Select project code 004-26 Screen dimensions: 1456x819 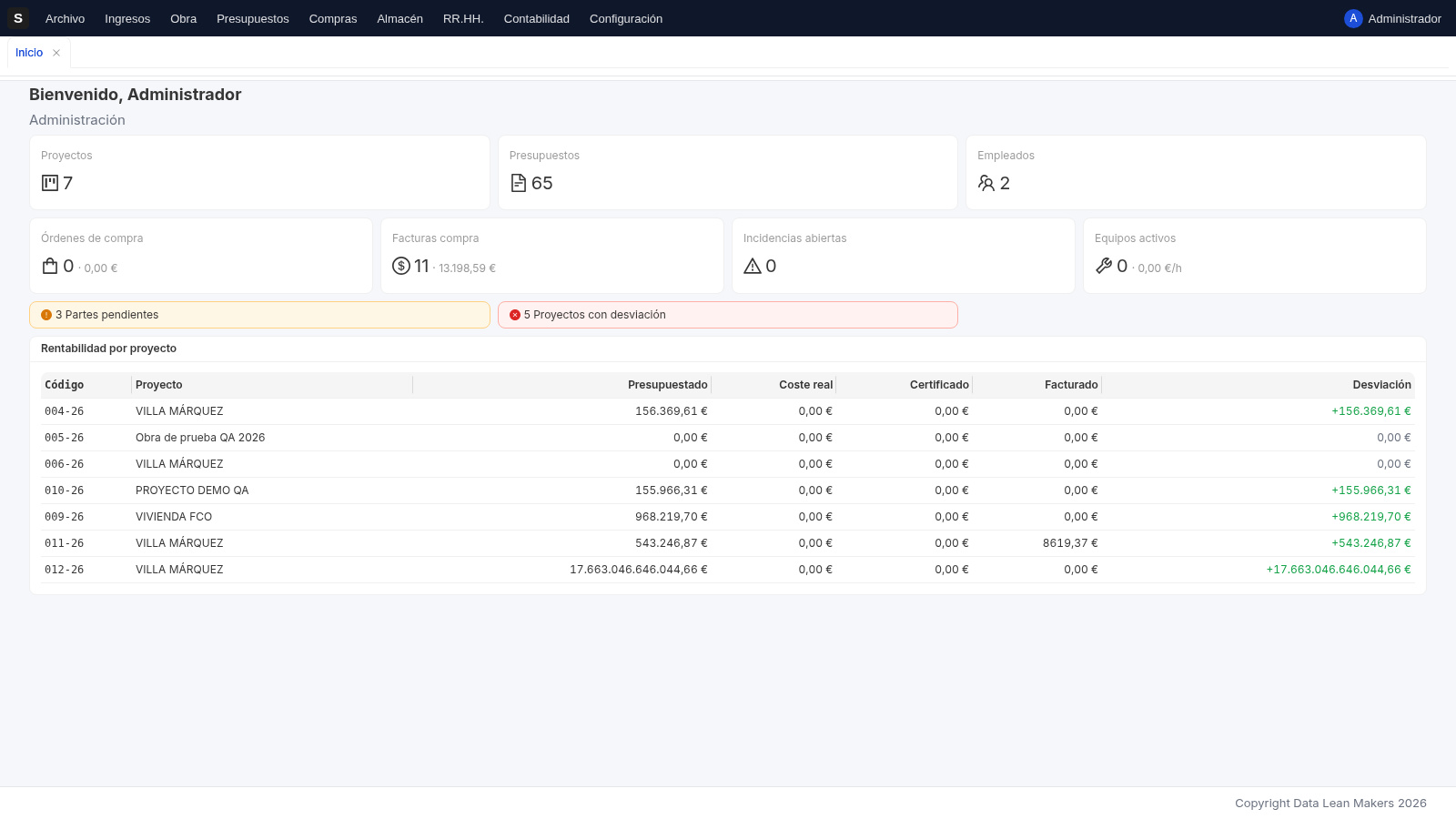pos(65,411)
